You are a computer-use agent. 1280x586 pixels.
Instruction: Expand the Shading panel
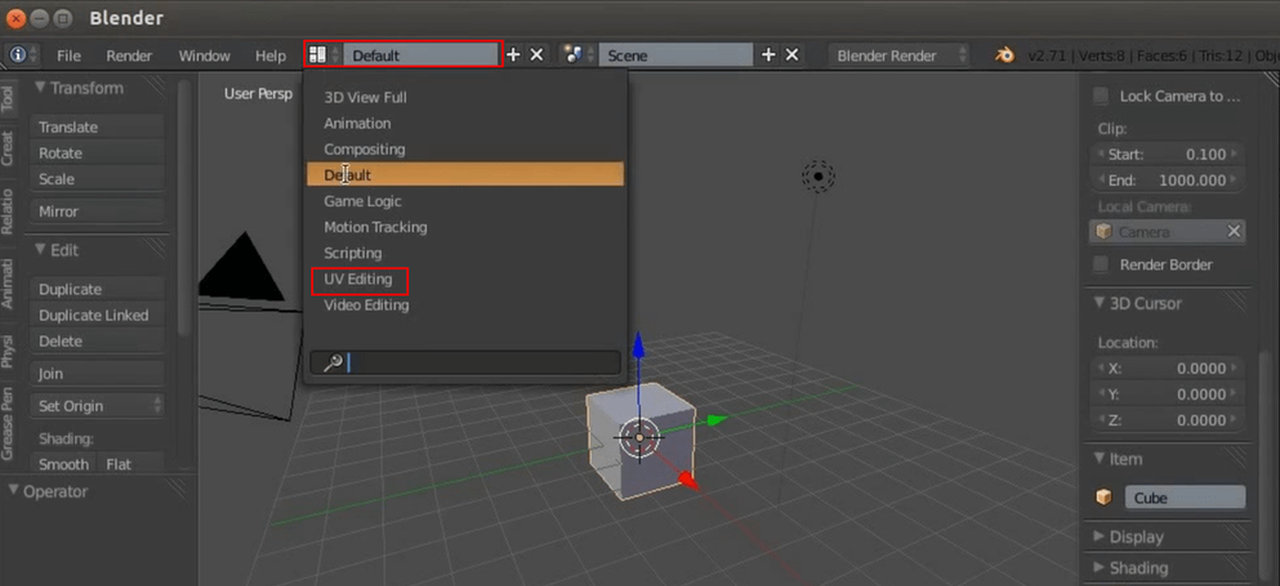[x=1099, y=568]
